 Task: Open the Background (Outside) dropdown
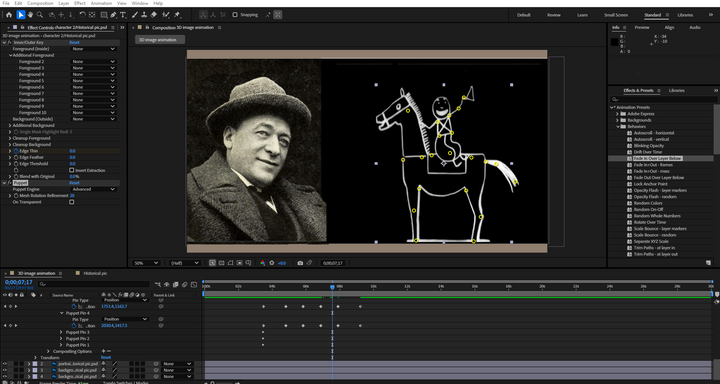pos(93,119)
